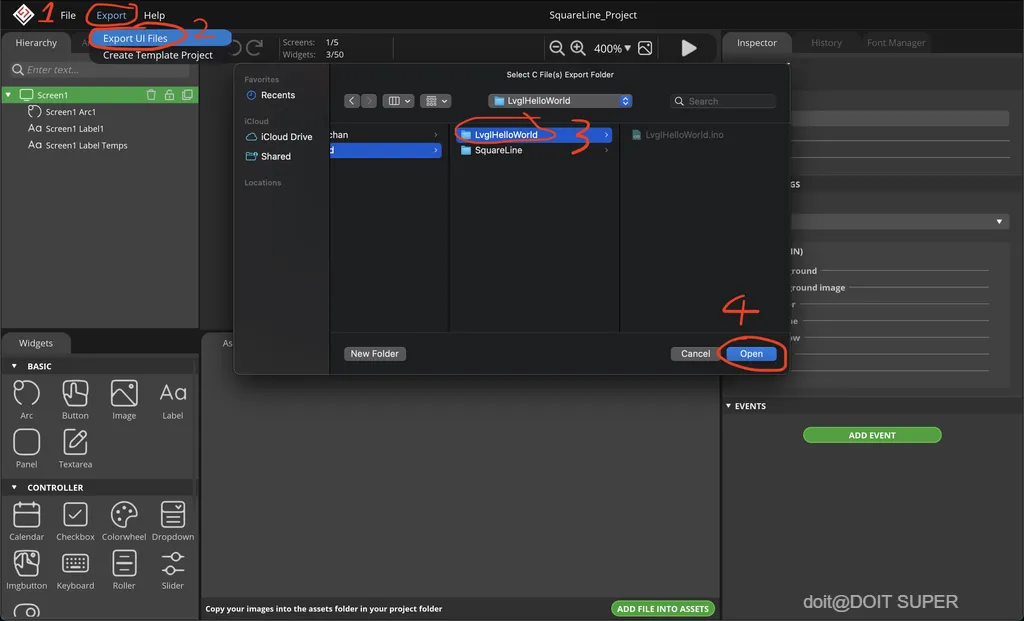Delete Screen1 using the trash icon
Viewport: 1024px width, 621px height.
151,95
